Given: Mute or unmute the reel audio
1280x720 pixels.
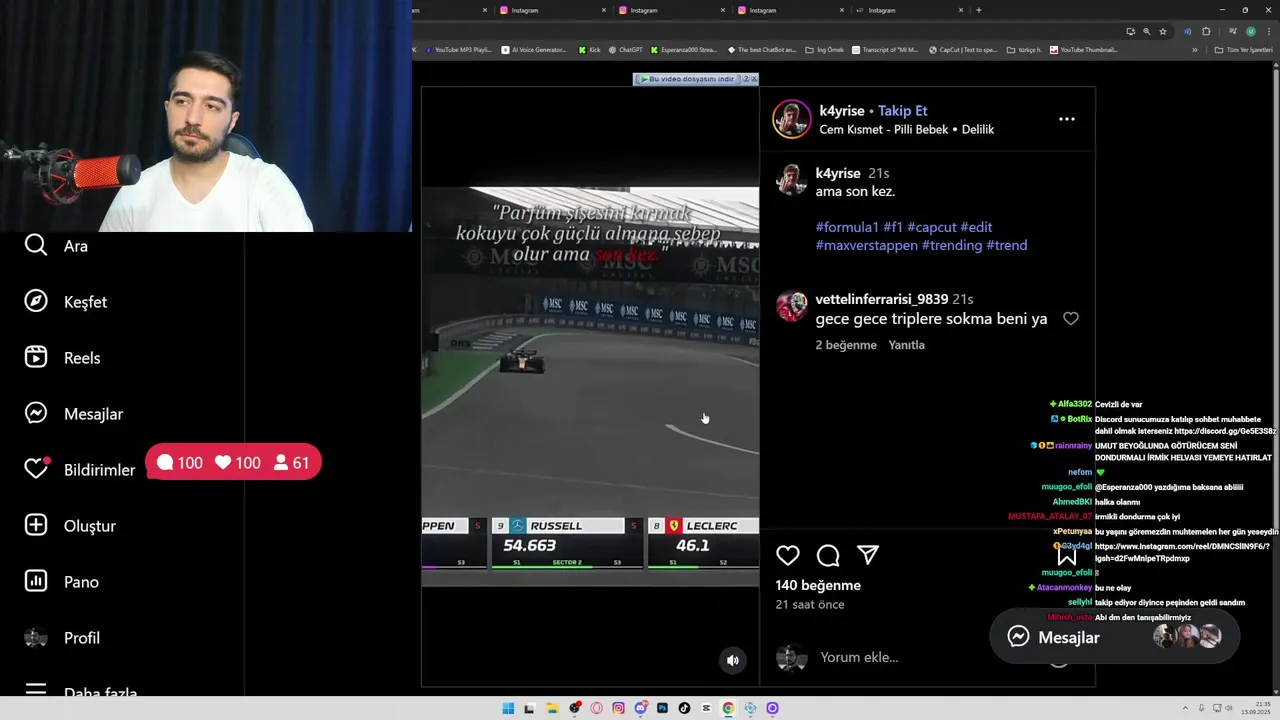Looking at the screenshot, I should point(733,660).
